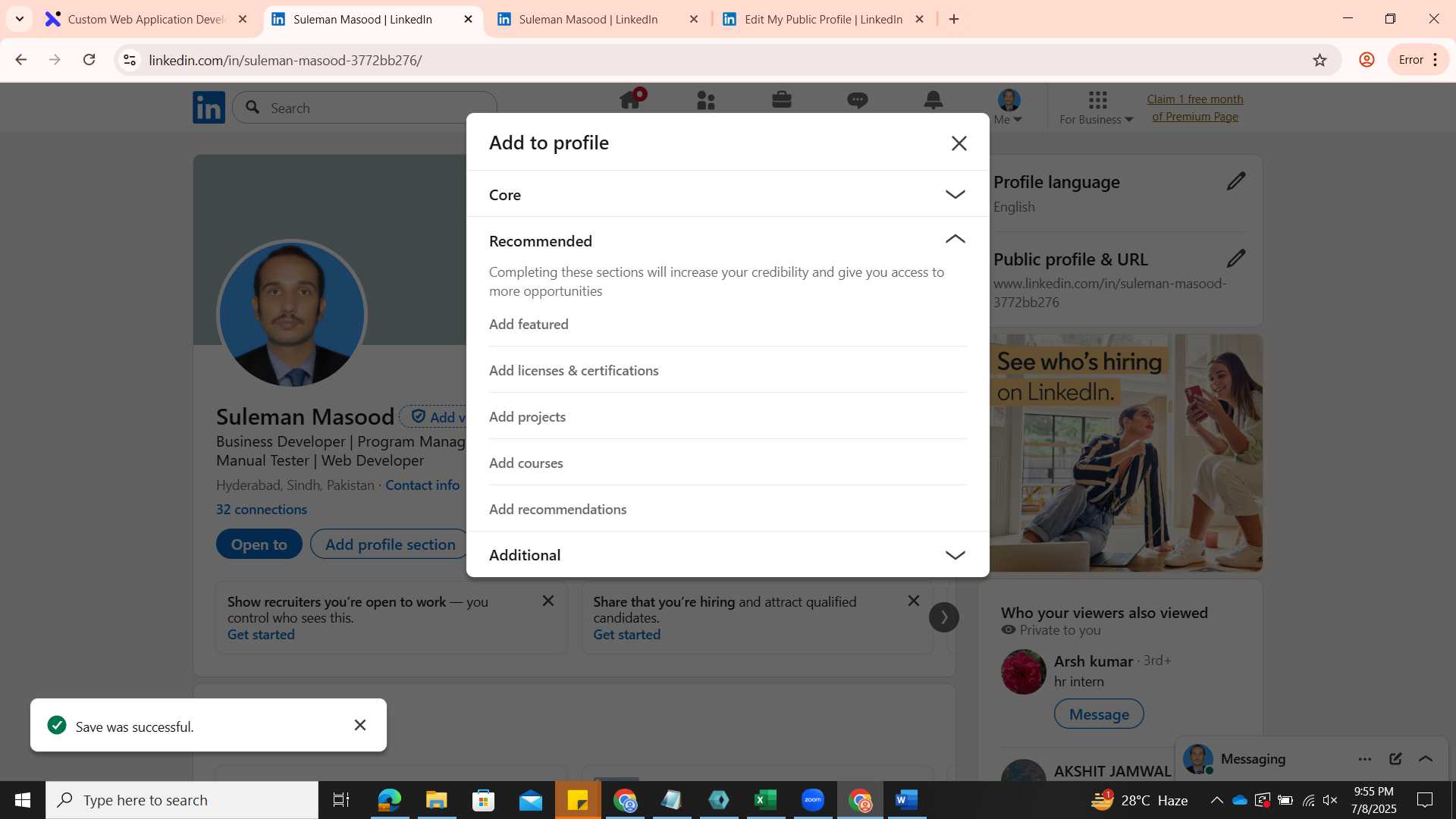
Task: Expand the Messaging panel chevron
Action: [x=1426, y=759]
